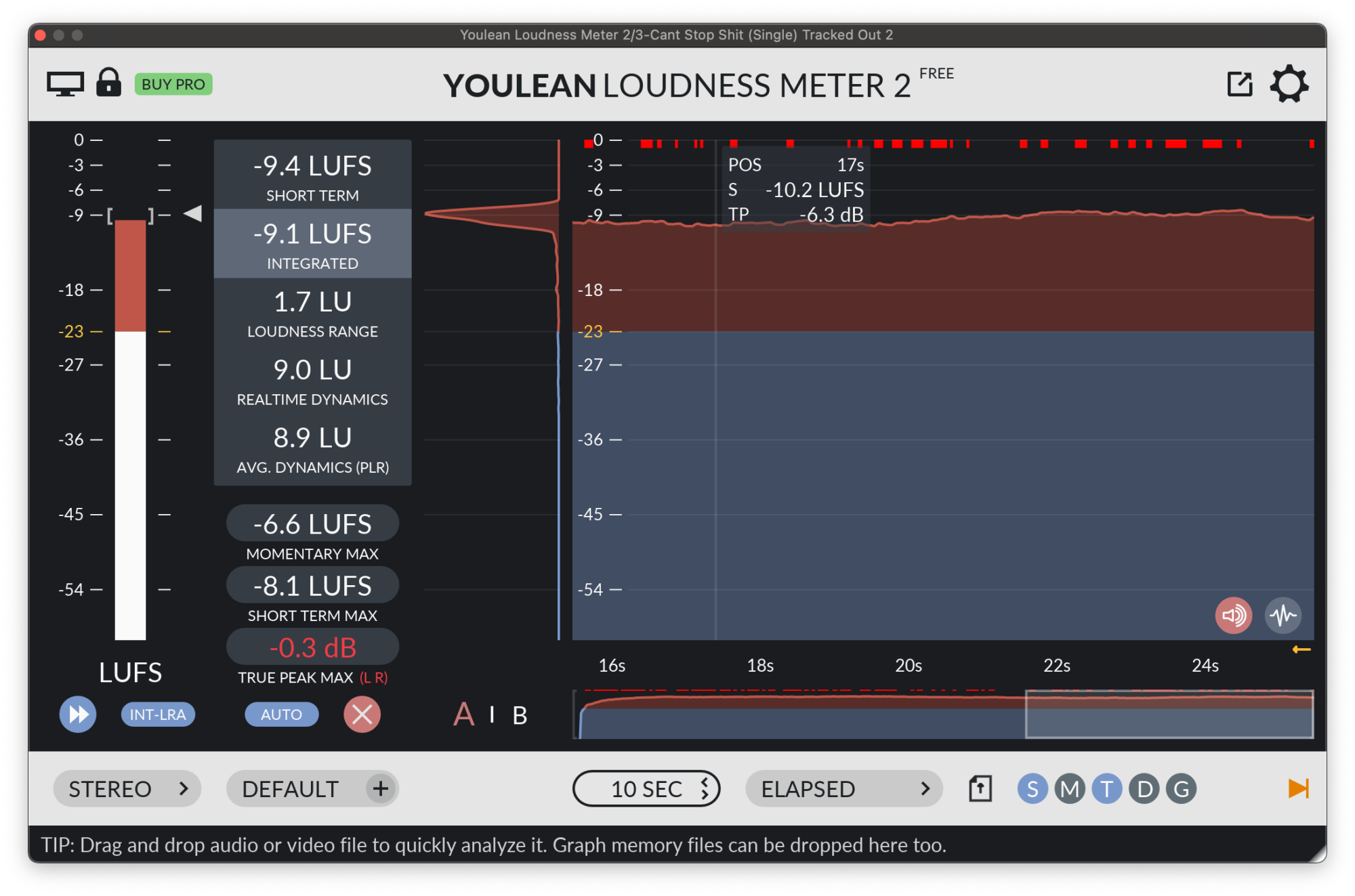Toggle the INT-LRA button
Image resolution: width=1355 pixels, height=896 pixels.
click(x=158, y=714)
